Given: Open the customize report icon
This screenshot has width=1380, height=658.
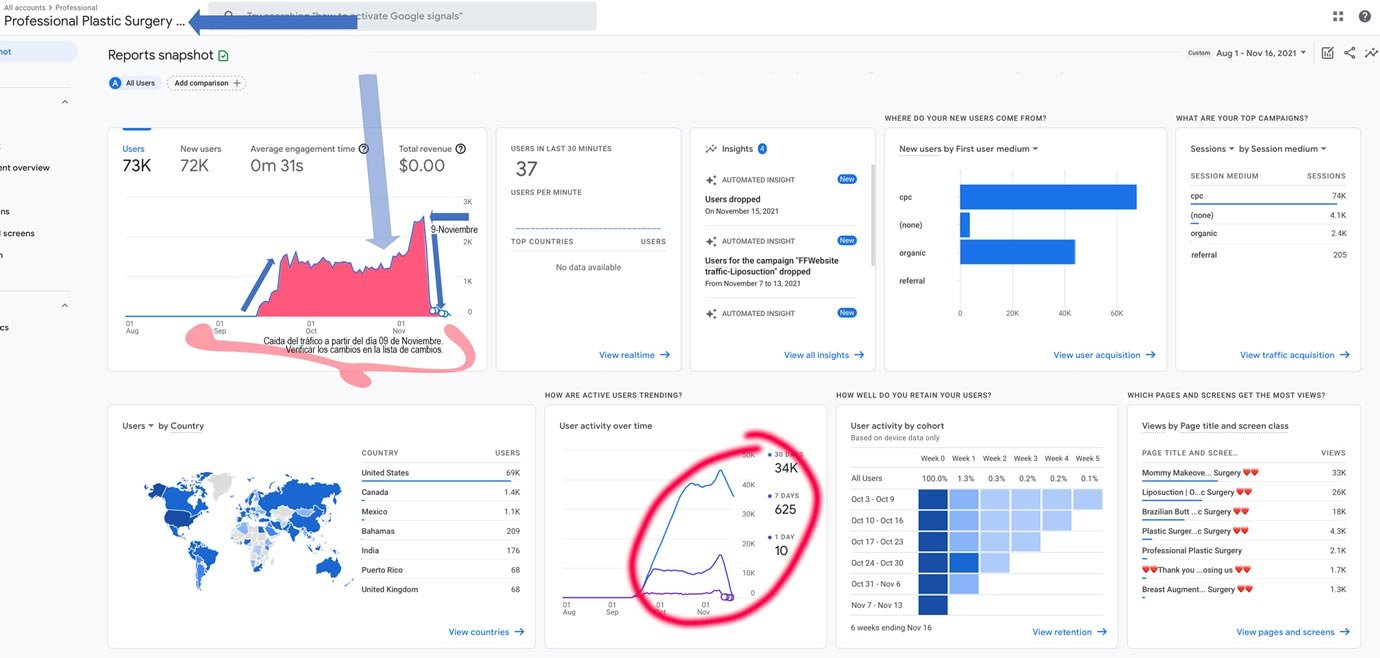Looking at the screenshot, I should click(1327, 53).
